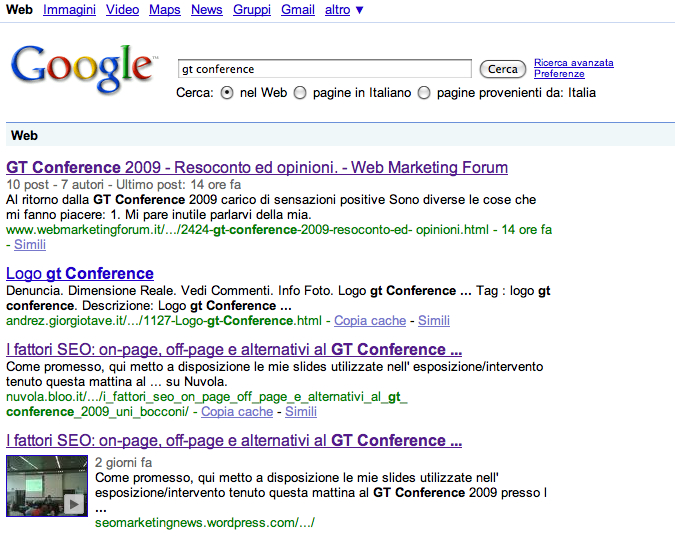This screenshot has width=675, height=541.
Task: Open Copia cache for andrez.giorgiotave.it result
Action: point(370,321)
